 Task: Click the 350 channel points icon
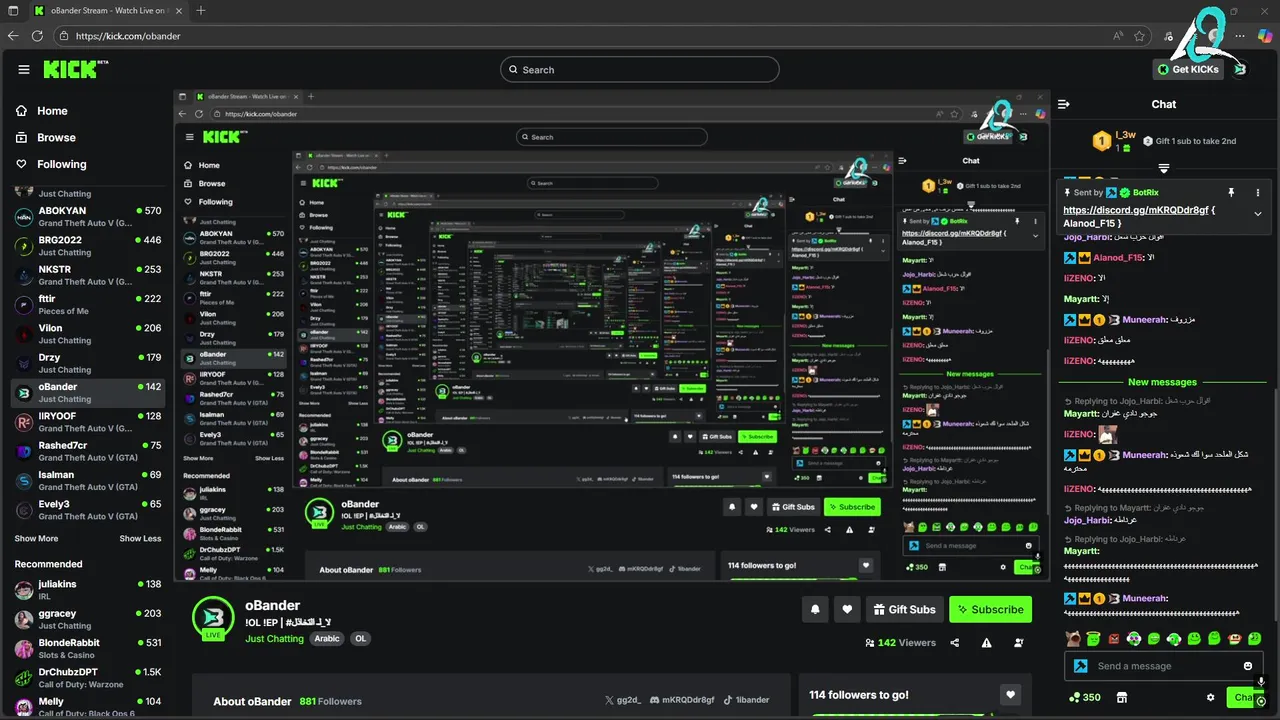1084,698
